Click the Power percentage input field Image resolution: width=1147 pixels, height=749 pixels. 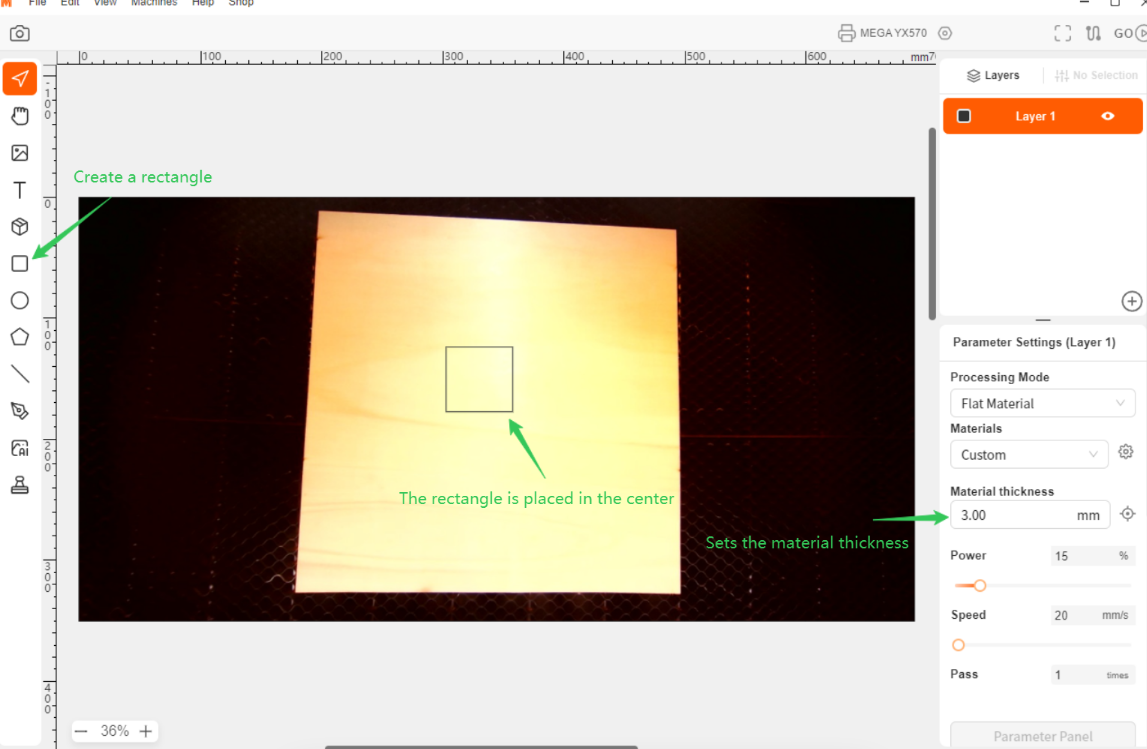click(1092, 556)
